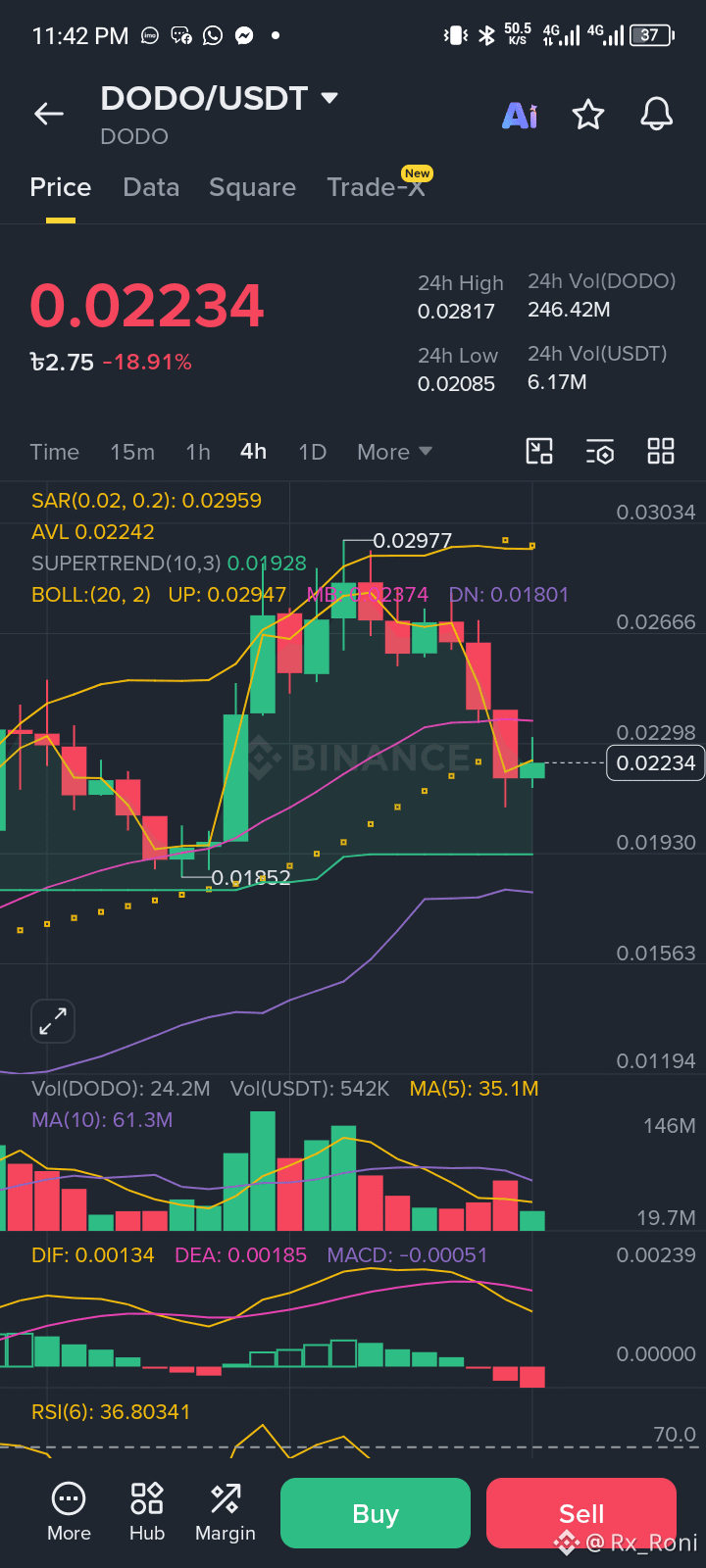Select the Time chart interval

[54, 452]
